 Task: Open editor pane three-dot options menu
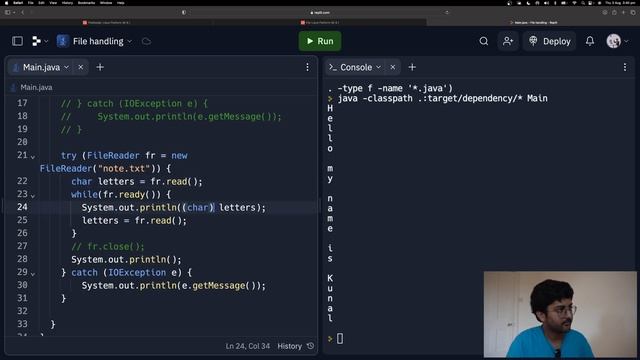307,67
